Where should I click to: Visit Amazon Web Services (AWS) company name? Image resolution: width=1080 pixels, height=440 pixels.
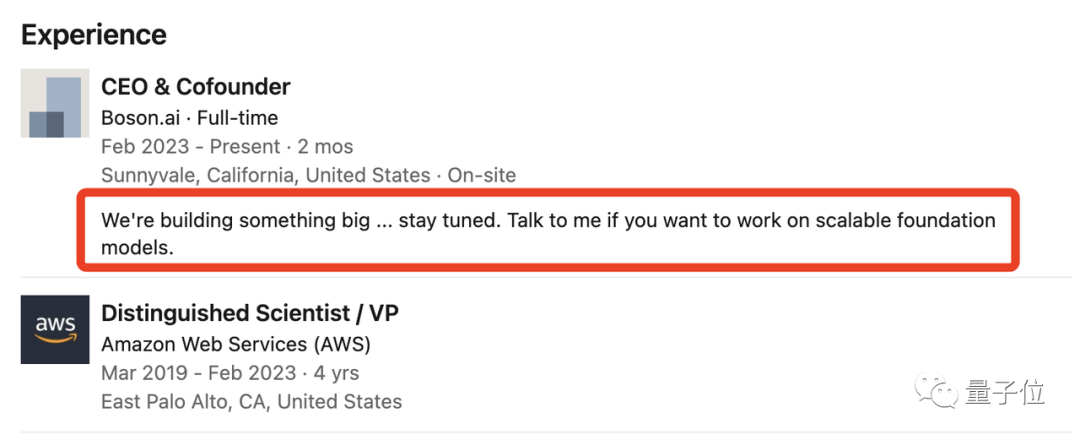(236, 344)
